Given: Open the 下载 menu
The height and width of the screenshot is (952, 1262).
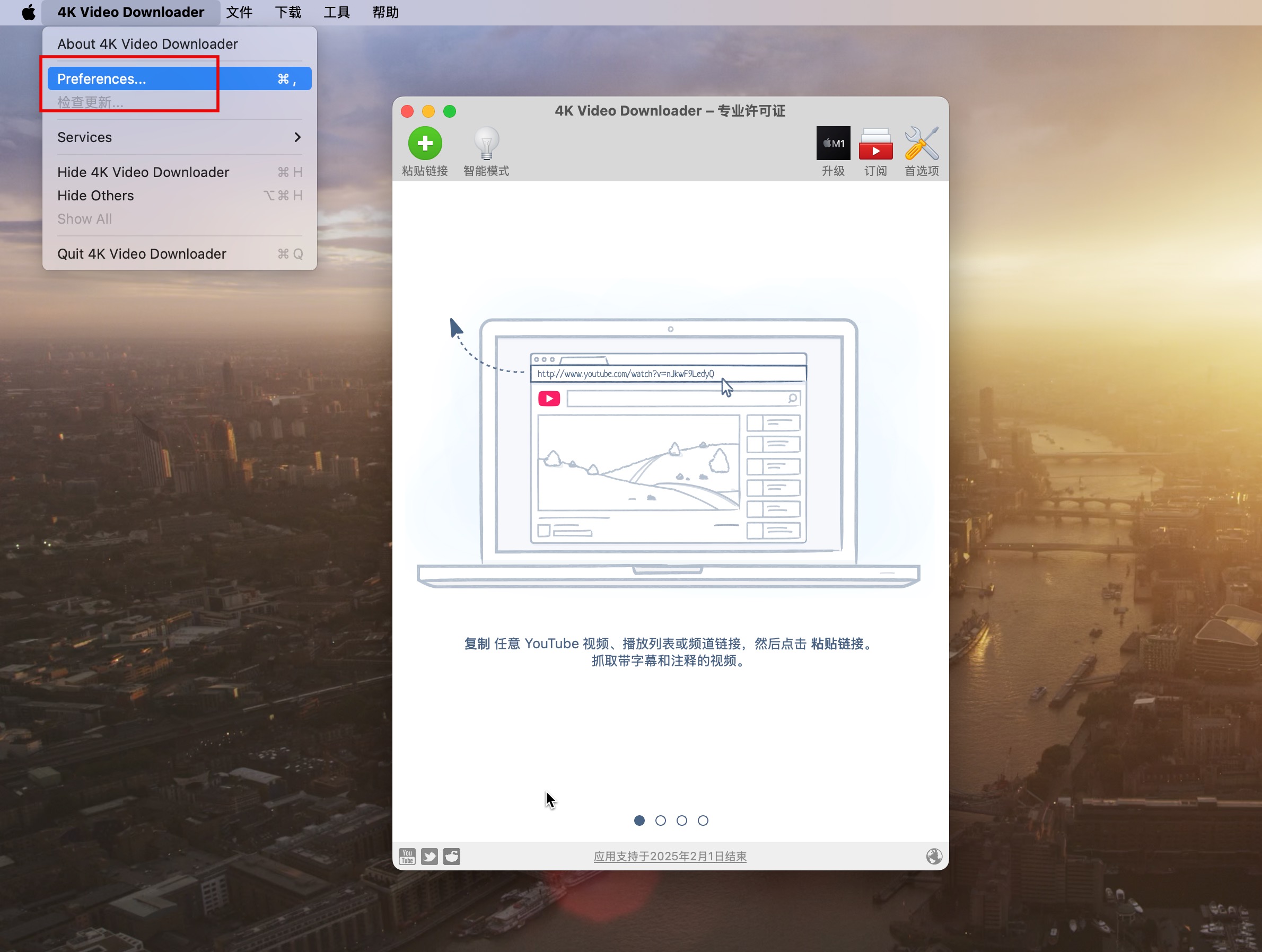Looking at the screenshot, I should click(287, 12).
